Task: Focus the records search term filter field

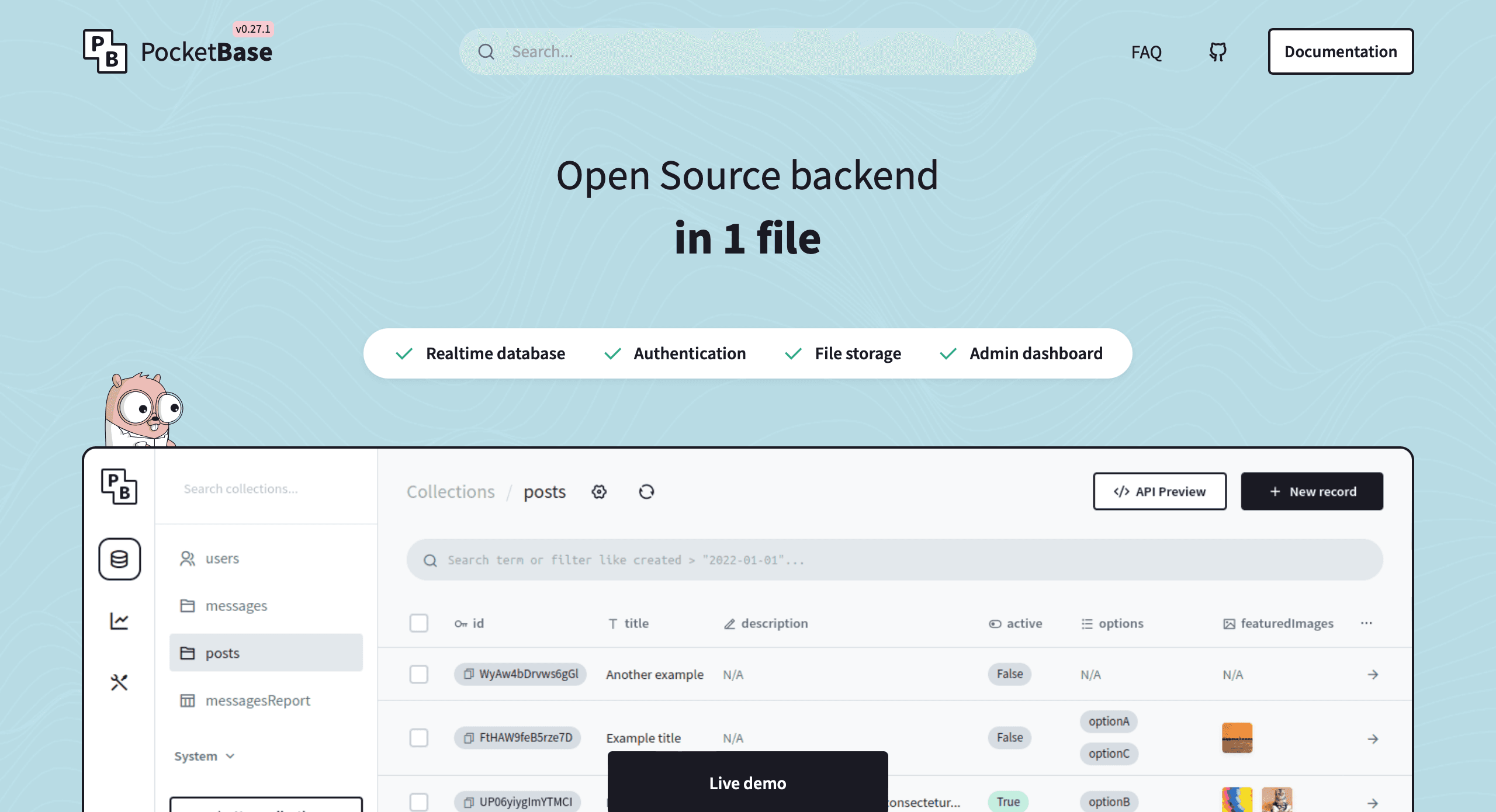Action: (895, 560)
